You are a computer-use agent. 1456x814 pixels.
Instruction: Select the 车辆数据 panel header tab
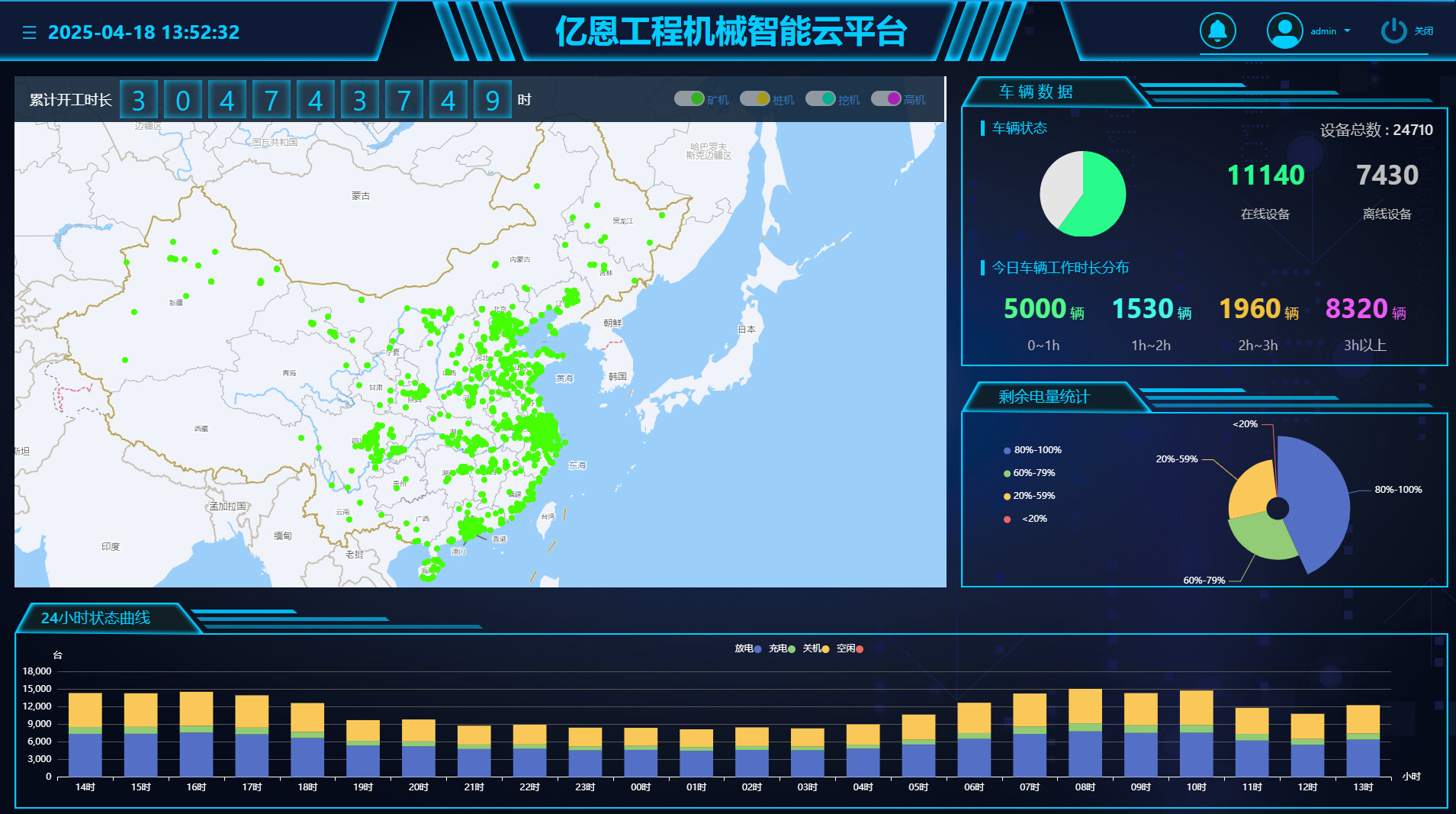[1036, 92]
